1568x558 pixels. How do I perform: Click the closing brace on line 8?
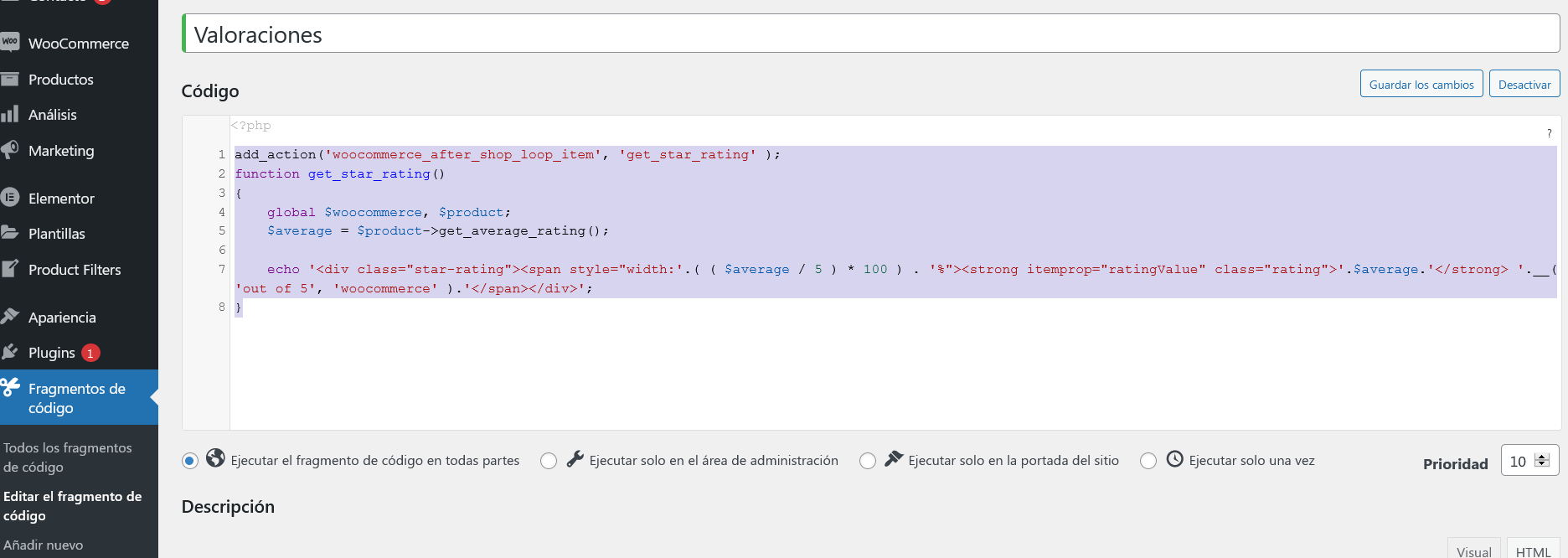point(239,307)
